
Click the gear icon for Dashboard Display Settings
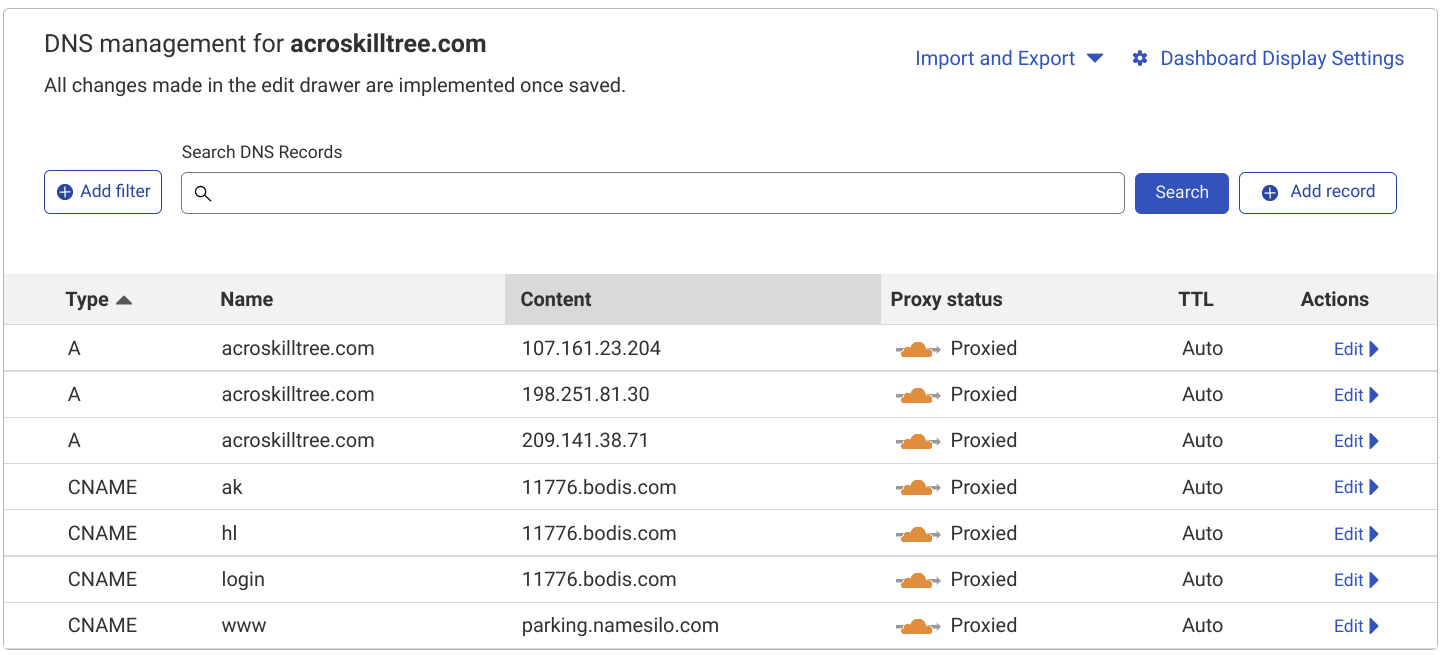1140,59
